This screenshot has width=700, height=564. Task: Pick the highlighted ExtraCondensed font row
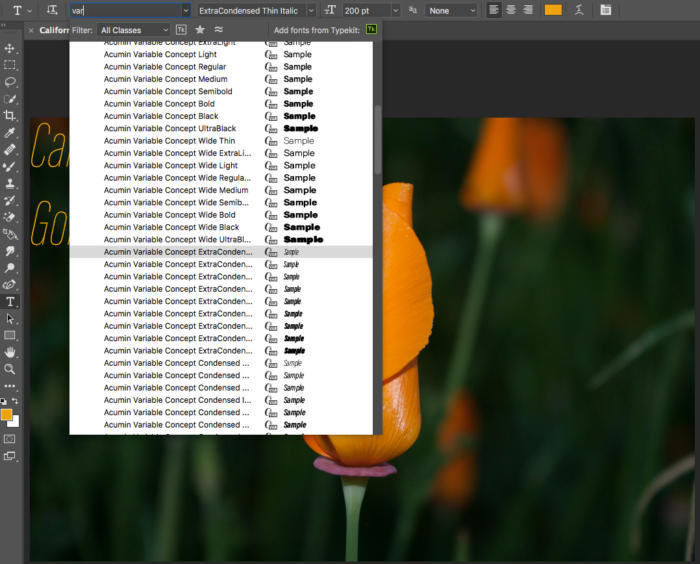click(x=221, y=252)
